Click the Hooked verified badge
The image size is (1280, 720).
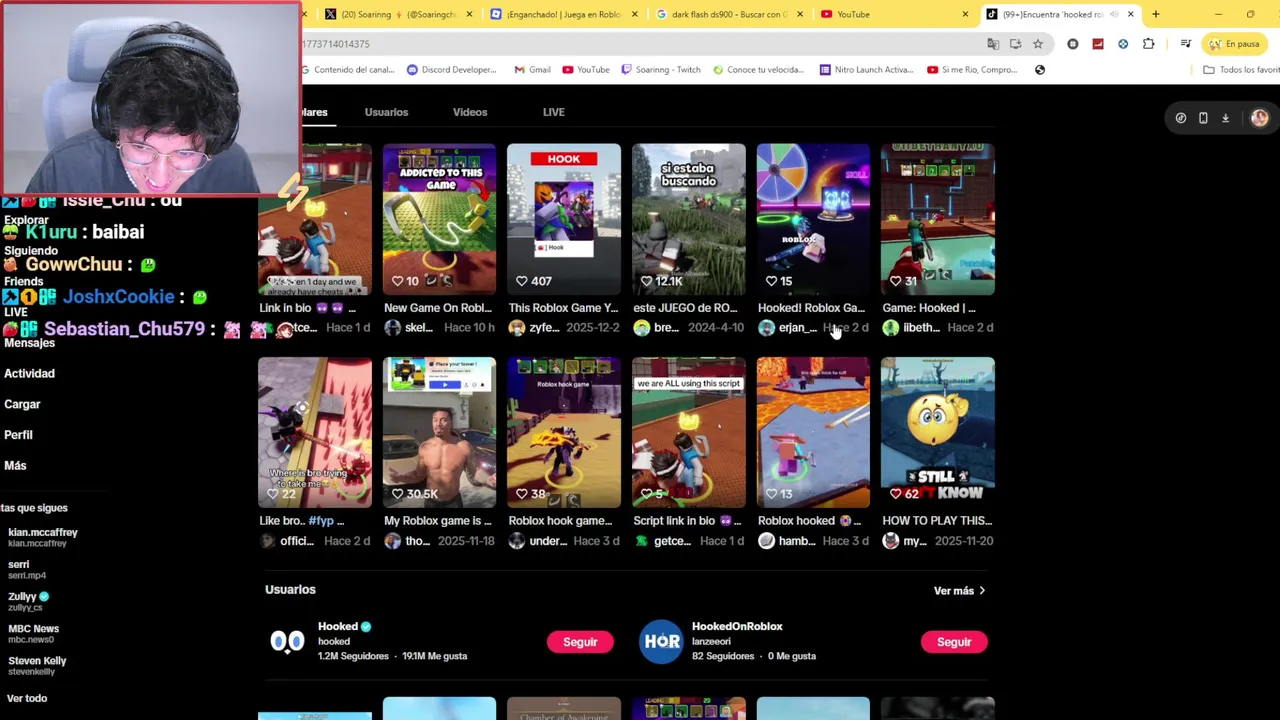tap(366, 627)
